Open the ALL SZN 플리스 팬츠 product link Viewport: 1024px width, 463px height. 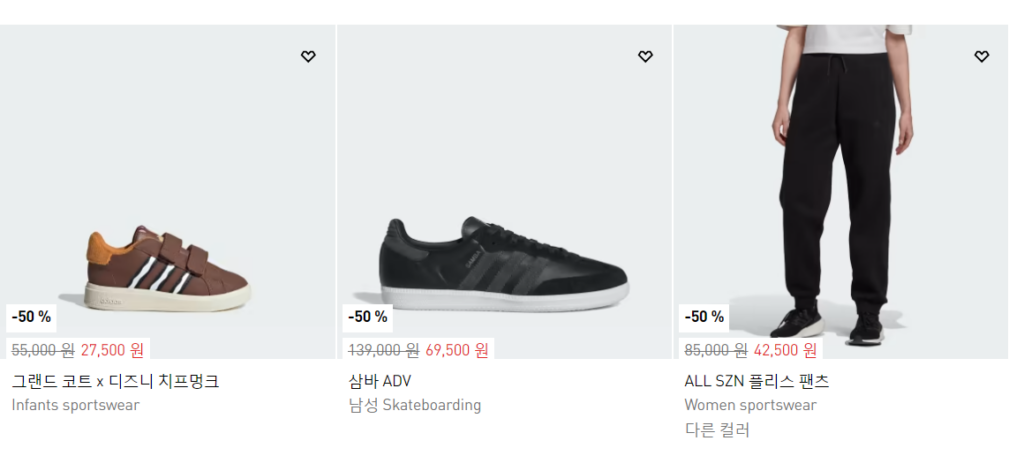[x=757, y=381]
